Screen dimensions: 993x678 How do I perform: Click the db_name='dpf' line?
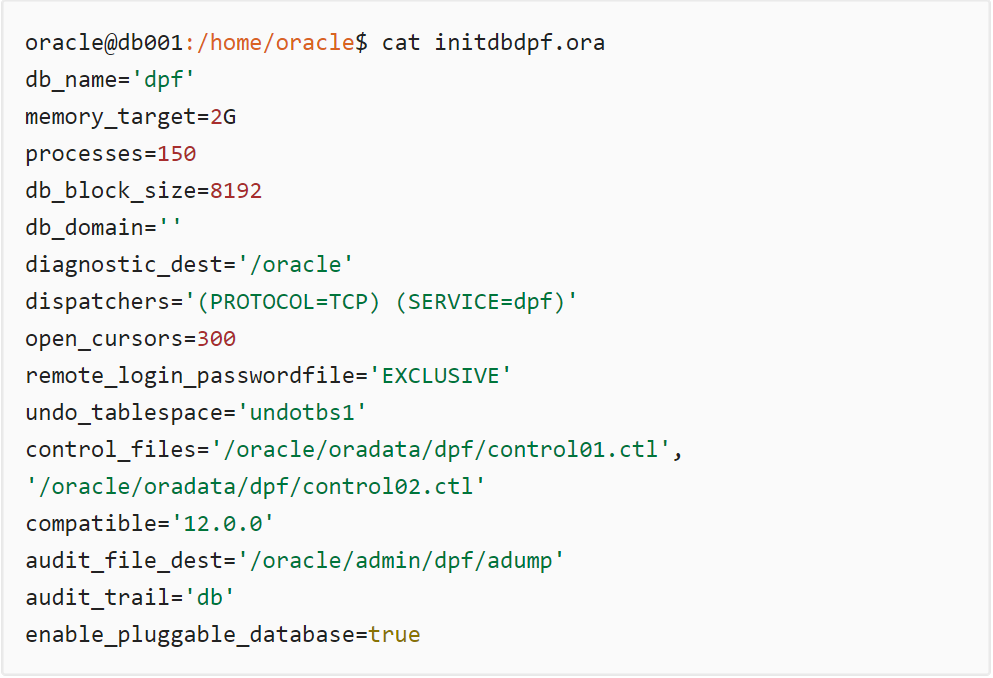pos(109,80)
